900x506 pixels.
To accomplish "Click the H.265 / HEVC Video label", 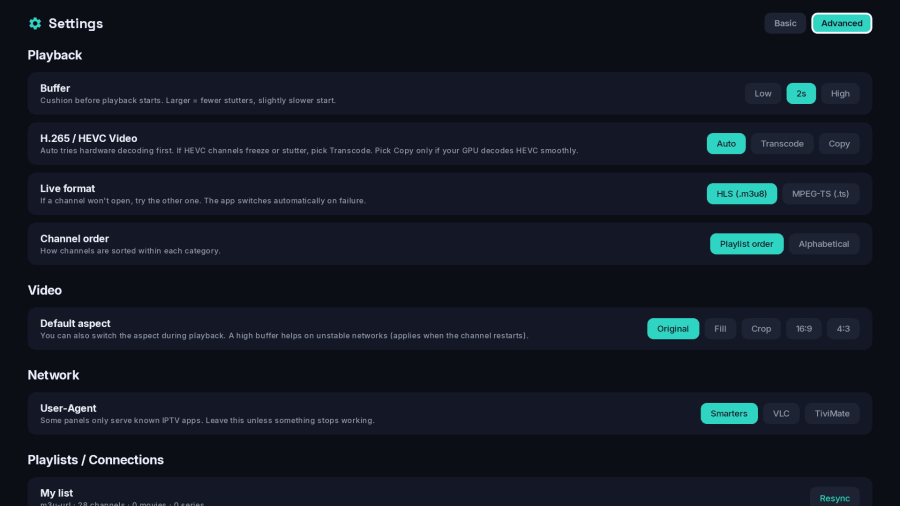I will pos(88,138).
